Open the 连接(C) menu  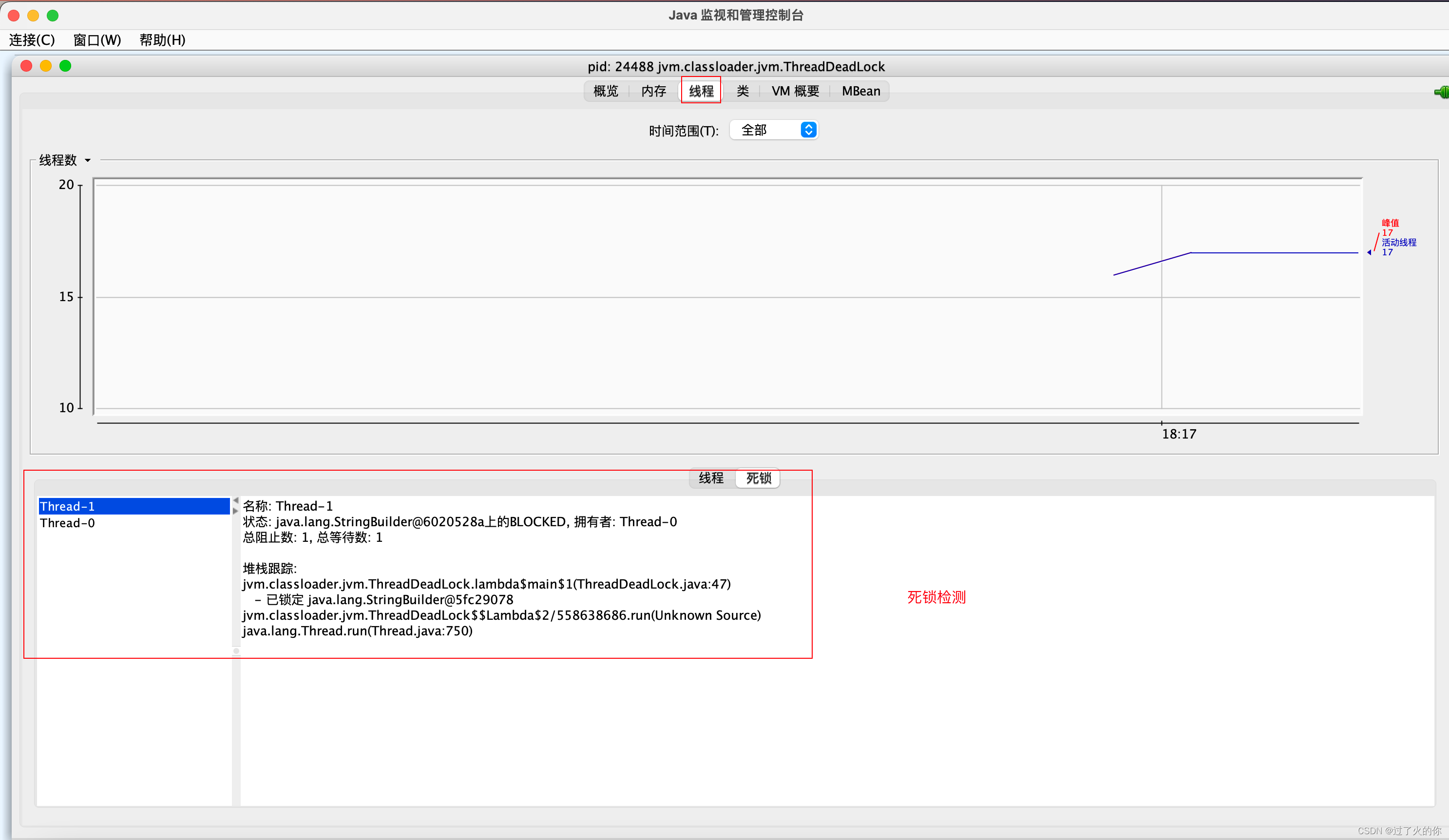pyautogui.click(x=32, y=39)
